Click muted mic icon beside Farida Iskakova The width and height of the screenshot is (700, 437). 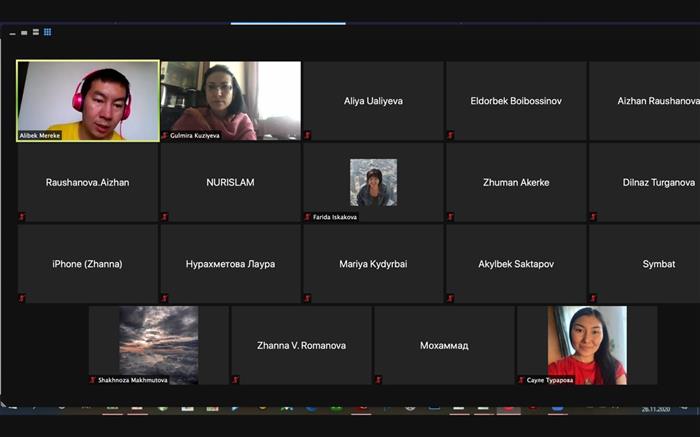(x=307, y=217)
